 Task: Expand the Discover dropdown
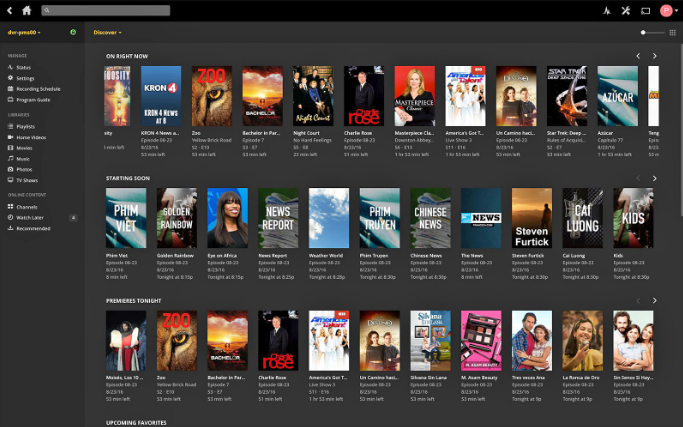[x=107, y=32]
